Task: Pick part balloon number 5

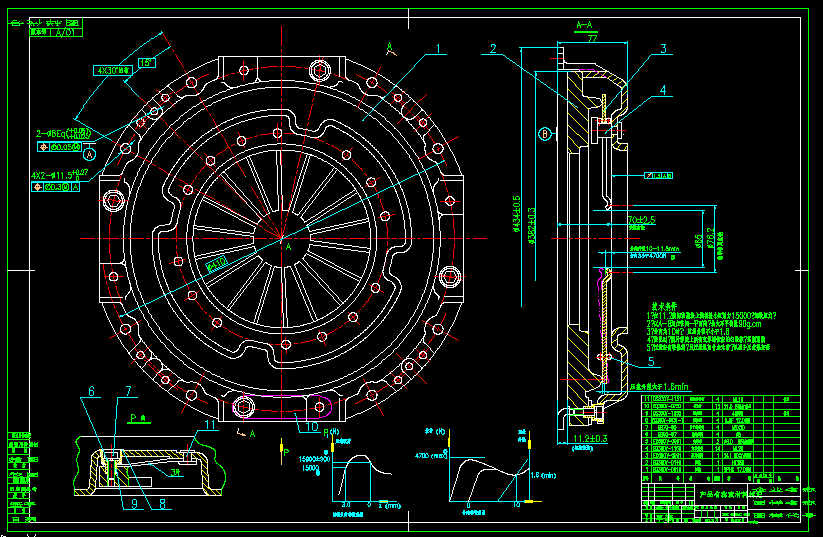Action: (649, 360)
